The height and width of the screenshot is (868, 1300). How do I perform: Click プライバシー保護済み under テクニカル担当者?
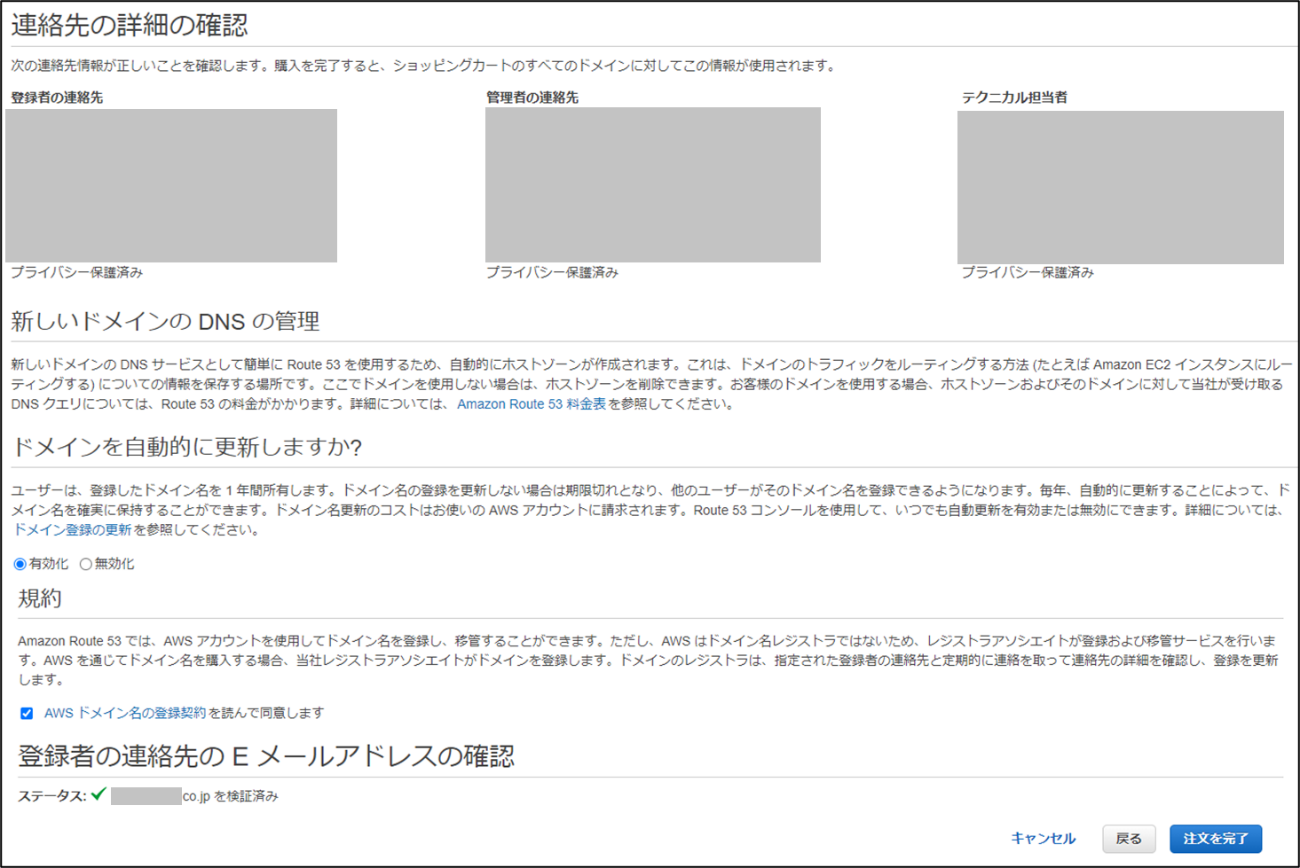1028,272
